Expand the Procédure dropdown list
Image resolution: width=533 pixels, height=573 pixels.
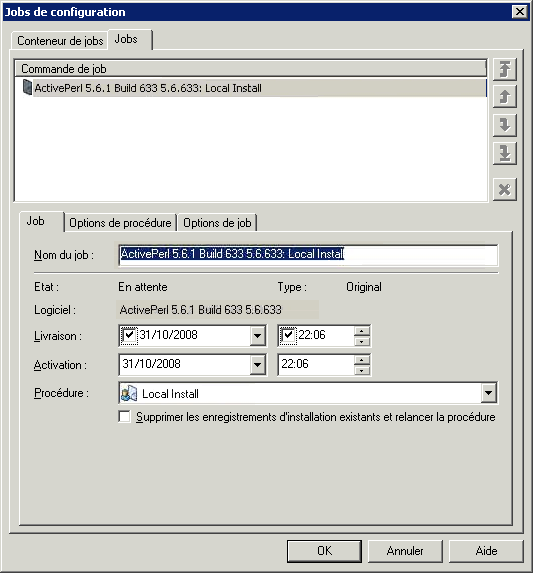(488, 393)
